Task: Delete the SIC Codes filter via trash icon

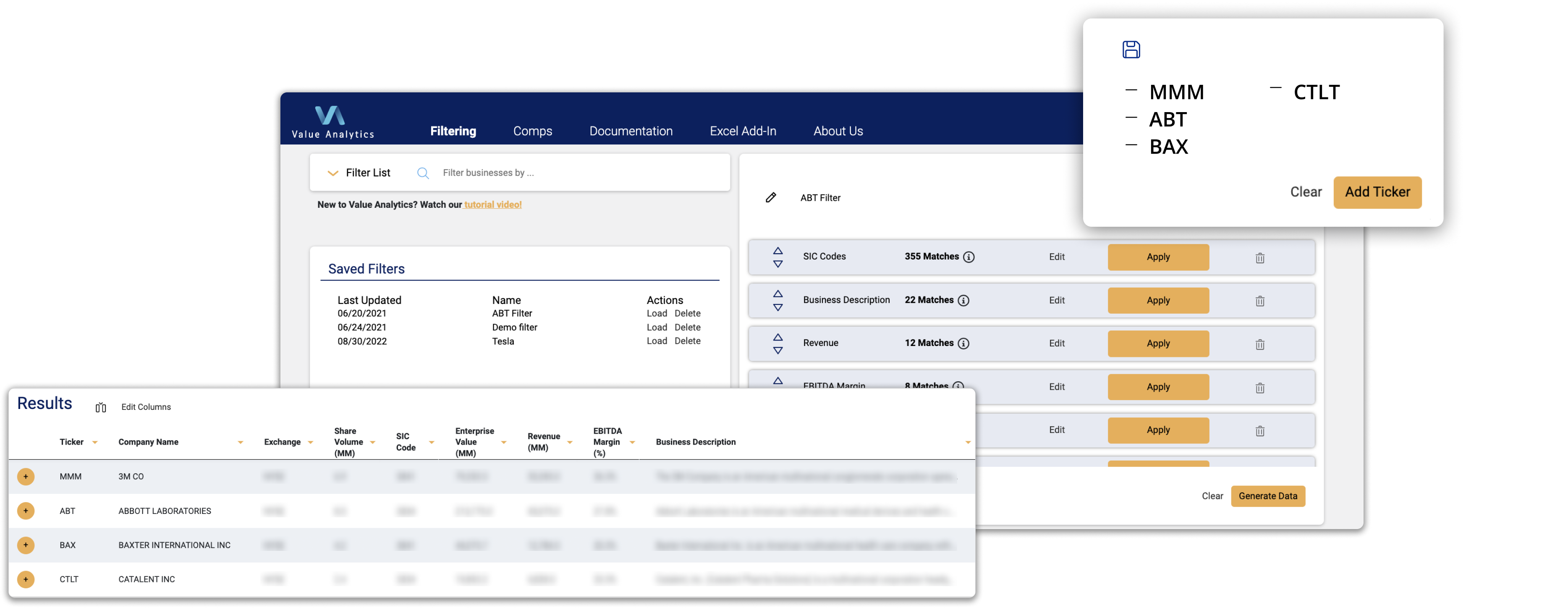Action: (1260, 258)
